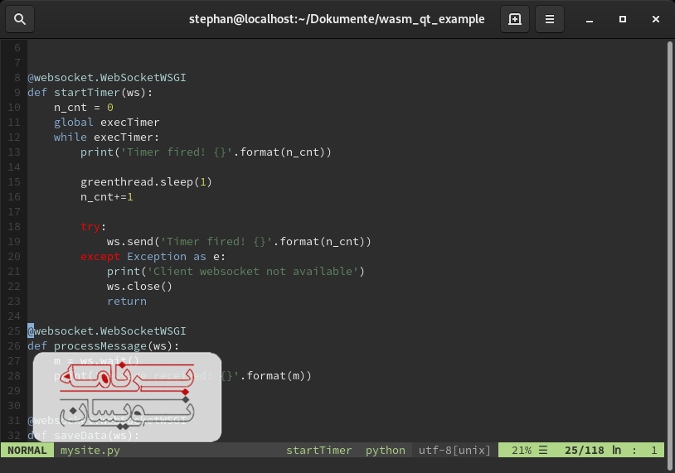
Task: Click the utf-8[unix] encoding indicator
Action: pos(454,450)
